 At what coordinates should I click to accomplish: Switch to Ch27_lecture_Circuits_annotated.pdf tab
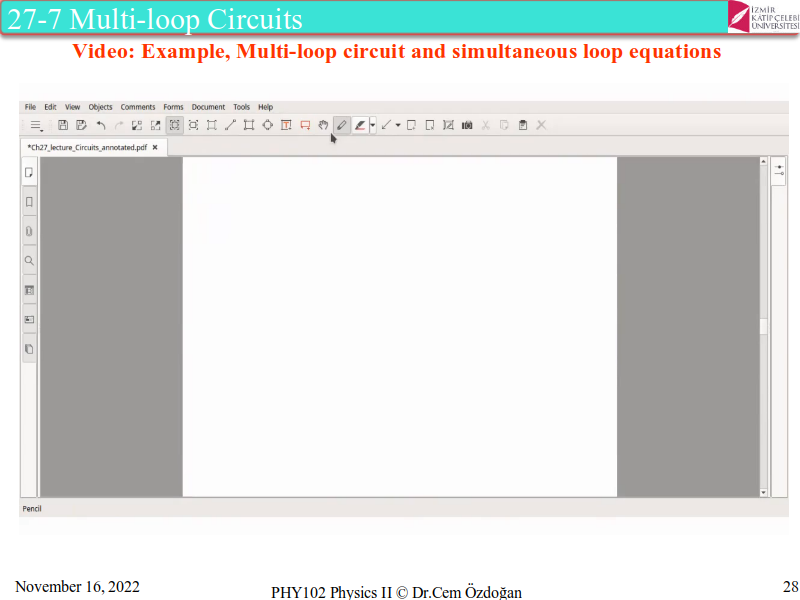pos(86,146)
